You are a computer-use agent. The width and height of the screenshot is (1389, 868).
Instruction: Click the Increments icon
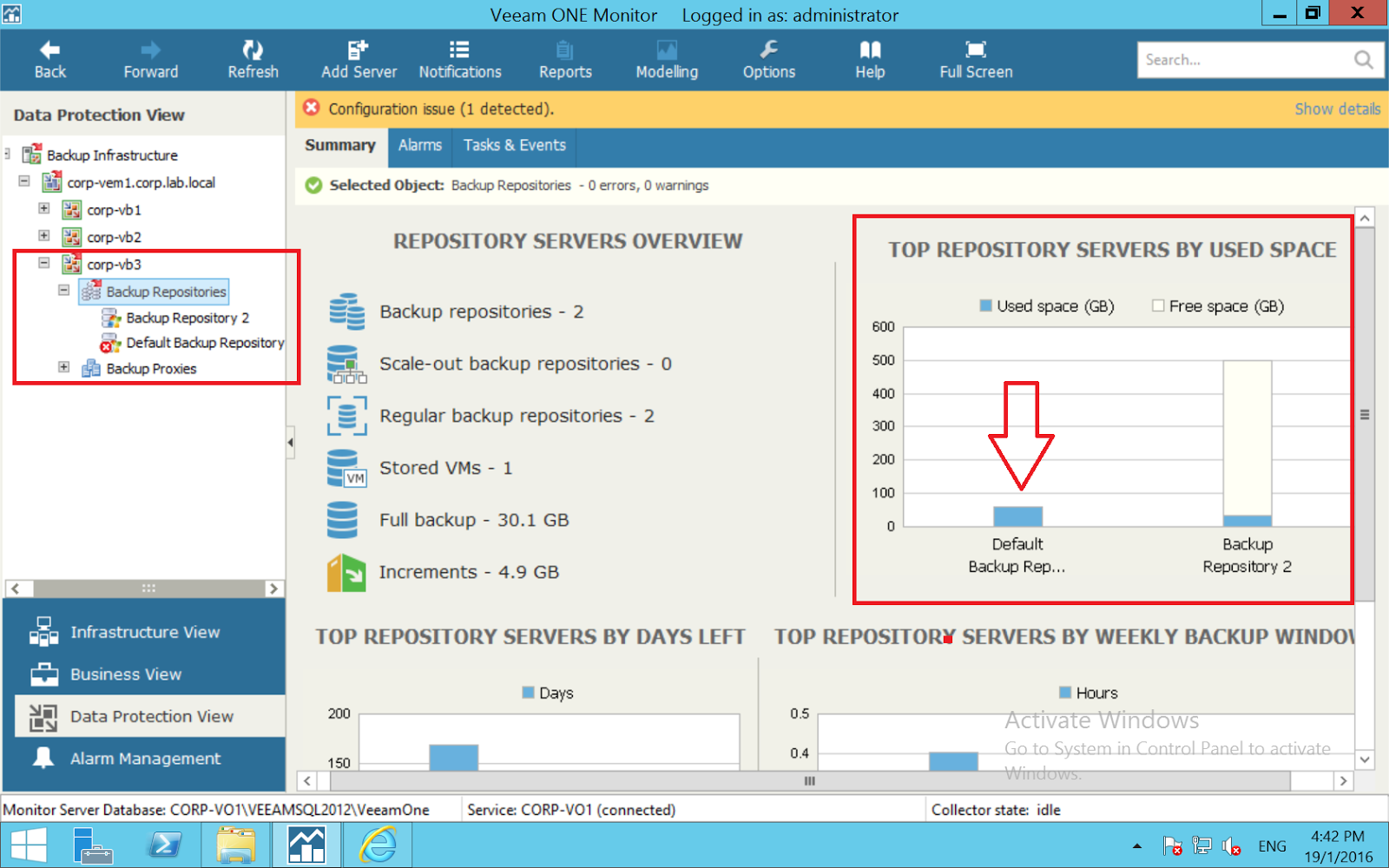(346, 573)
